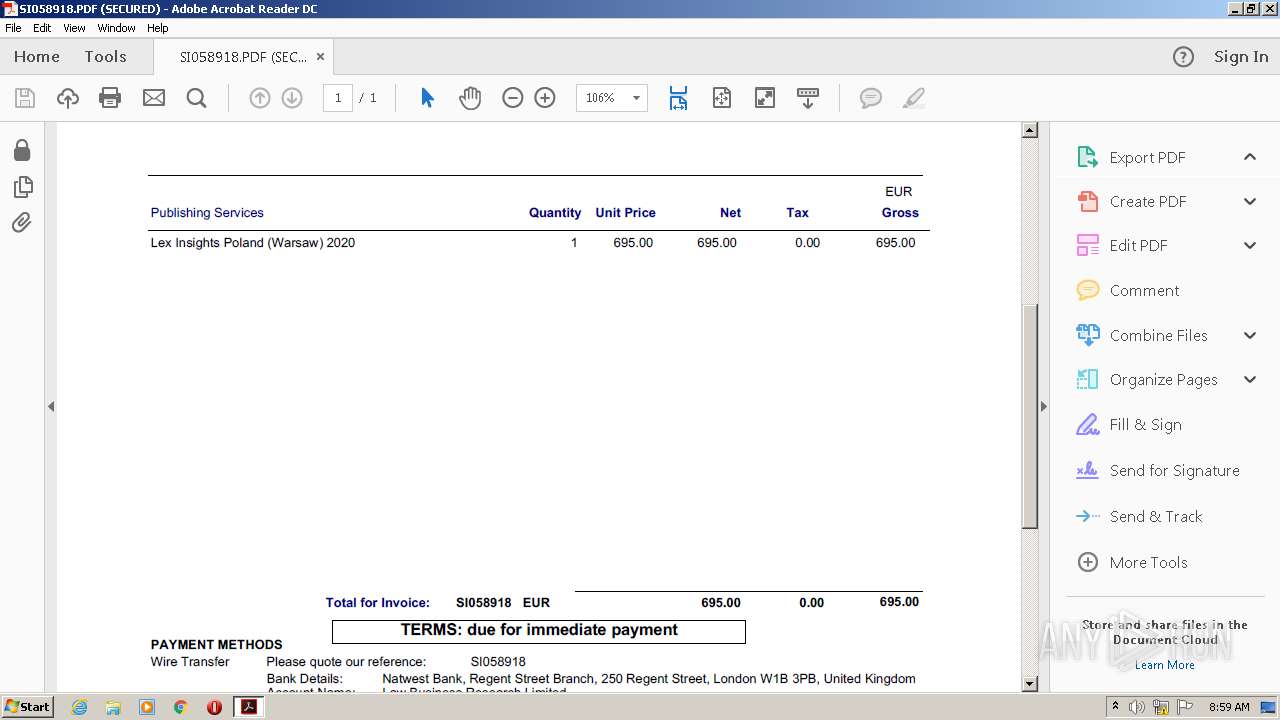Expand the Combine Files chevron

coord(1250,335)
